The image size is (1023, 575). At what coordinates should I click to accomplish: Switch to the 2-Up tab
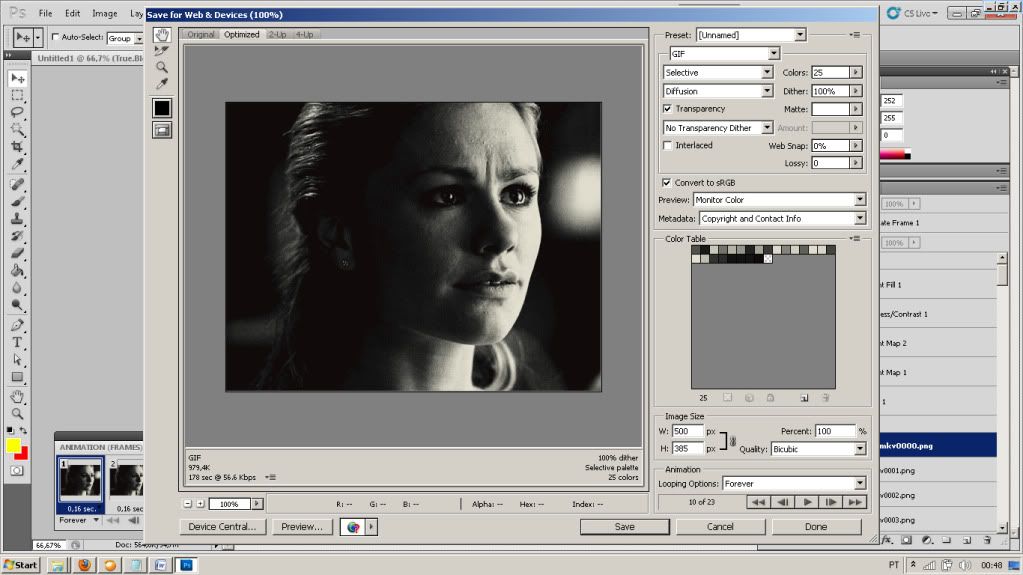277,34
